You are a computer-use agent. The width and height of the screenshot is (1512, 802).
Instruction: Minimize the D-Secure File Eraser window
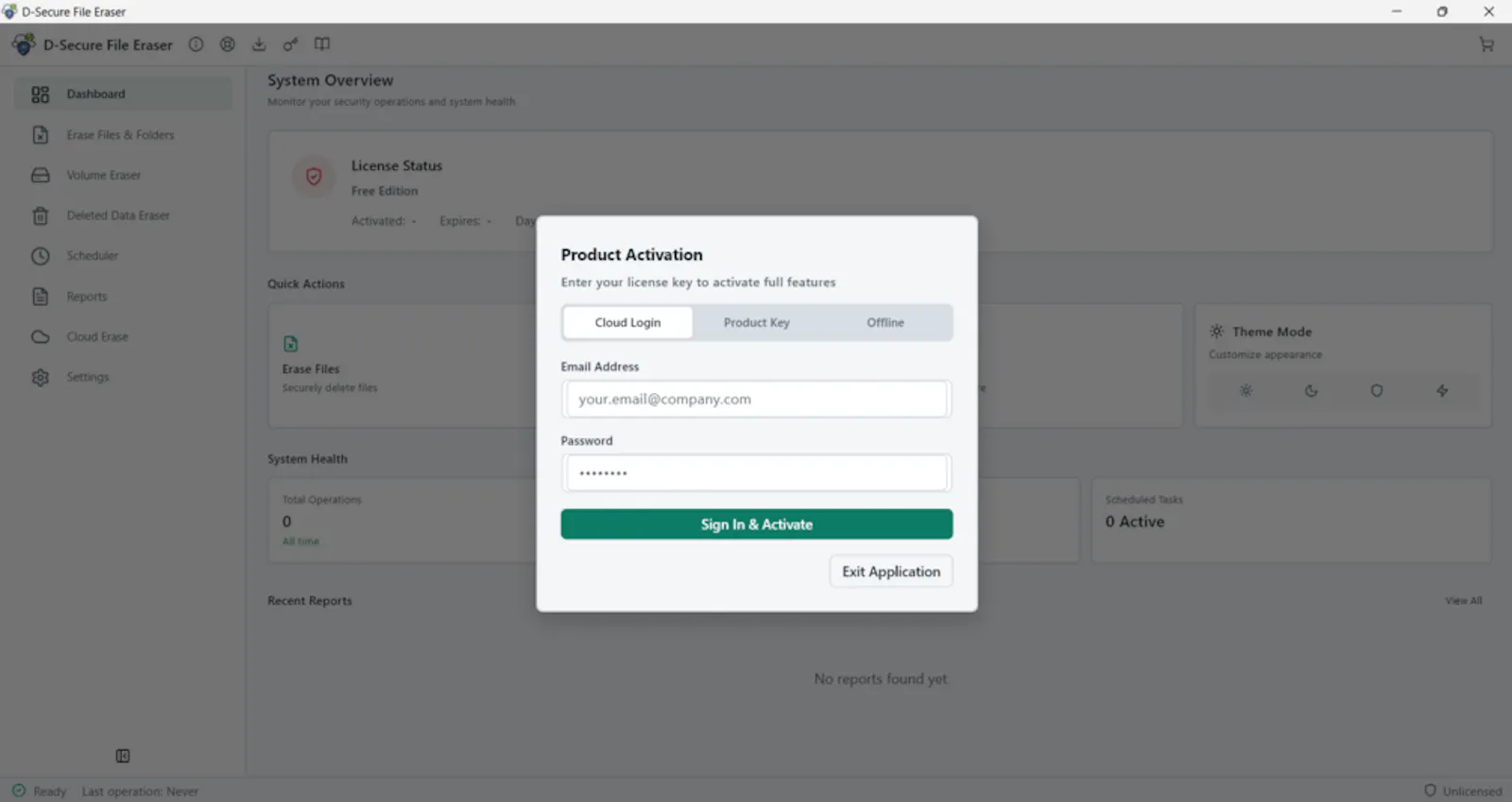[x=1397, y=11]
